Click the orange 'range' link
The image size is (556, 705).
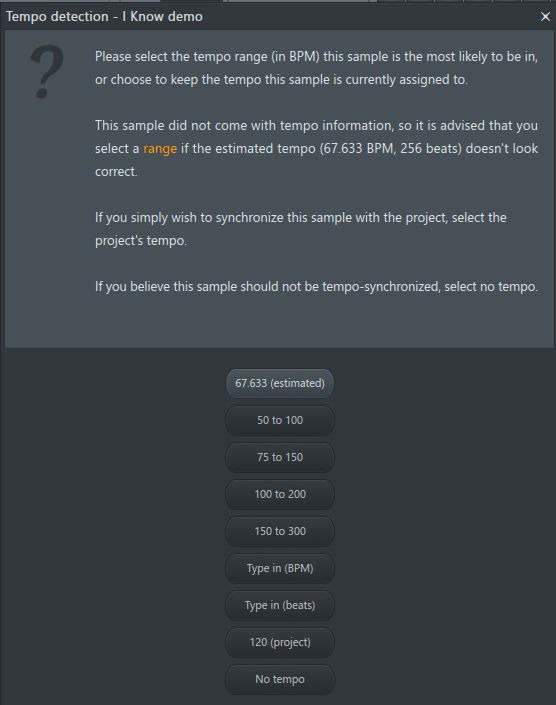[x=160, y=149]
